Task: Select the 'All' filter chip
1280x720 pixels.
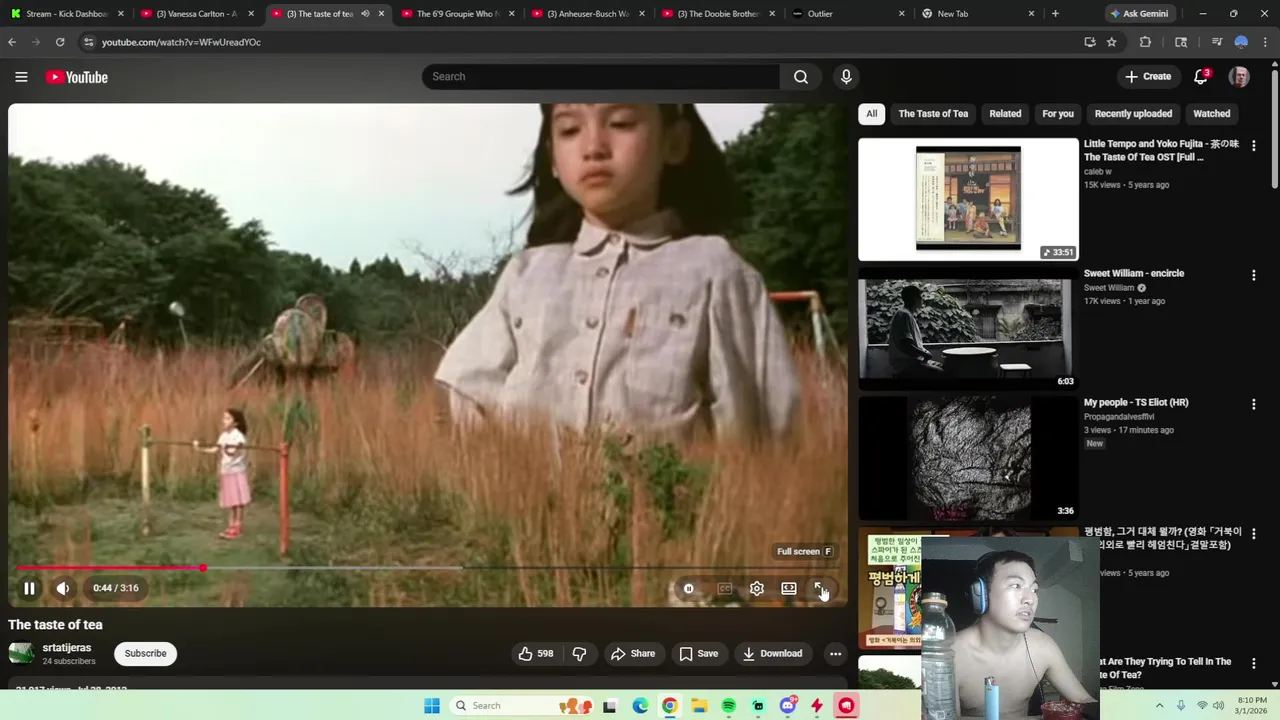Action: coord(872,114)
